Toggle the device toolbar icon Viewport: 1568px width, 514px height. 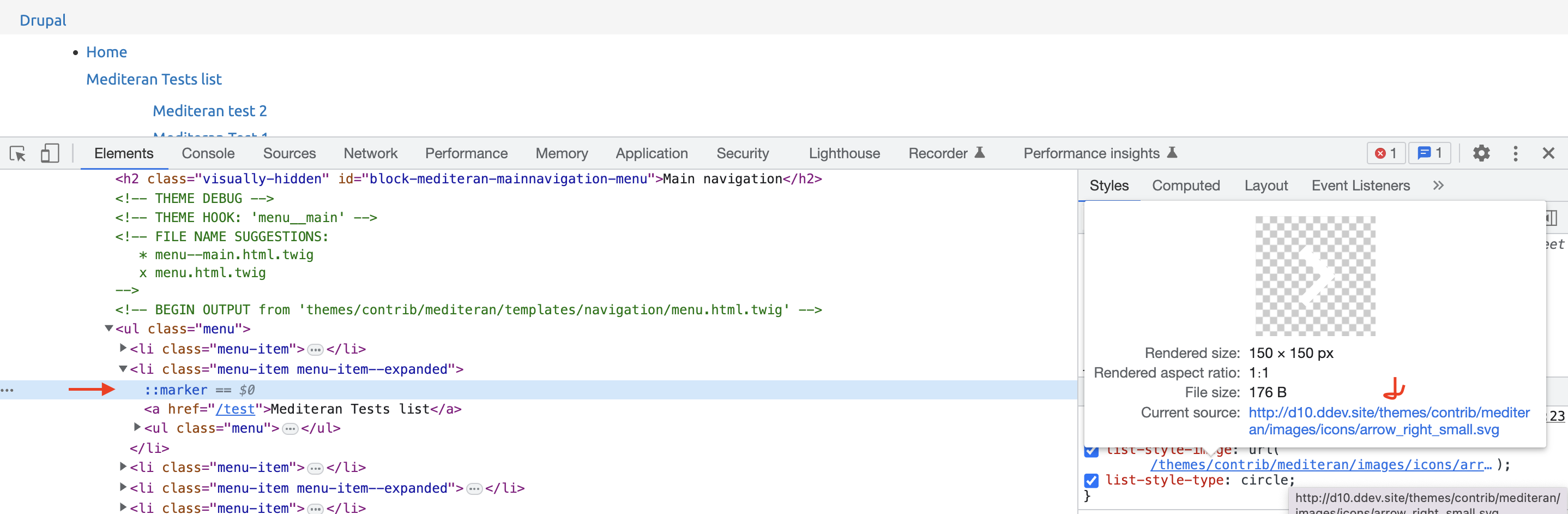point(49,153)
